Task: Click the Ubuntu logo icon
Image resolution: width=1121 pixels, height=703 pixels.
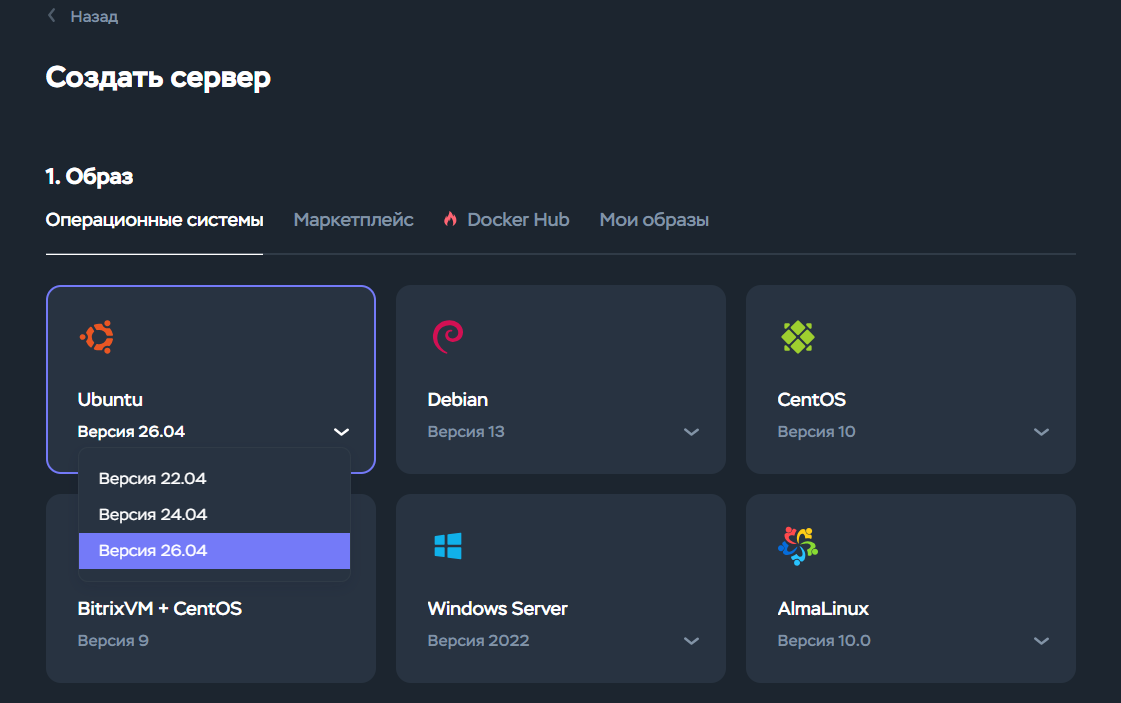Action: point(97,337)
